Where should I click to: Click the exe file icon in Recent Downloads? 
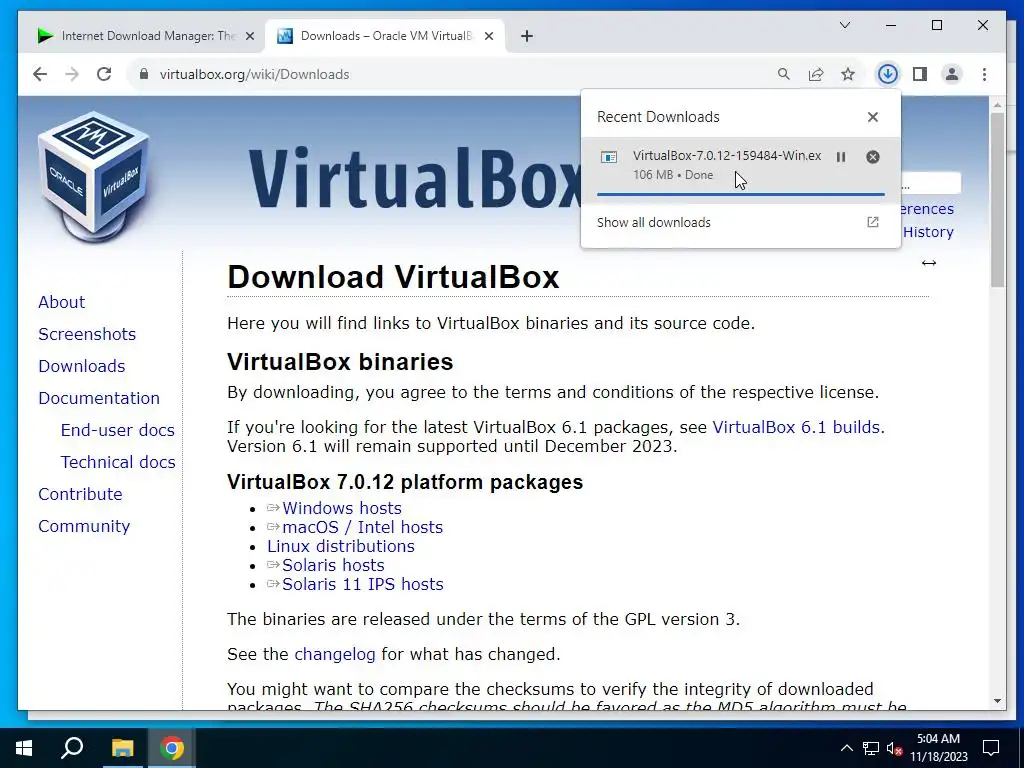(x=609, y=157)
